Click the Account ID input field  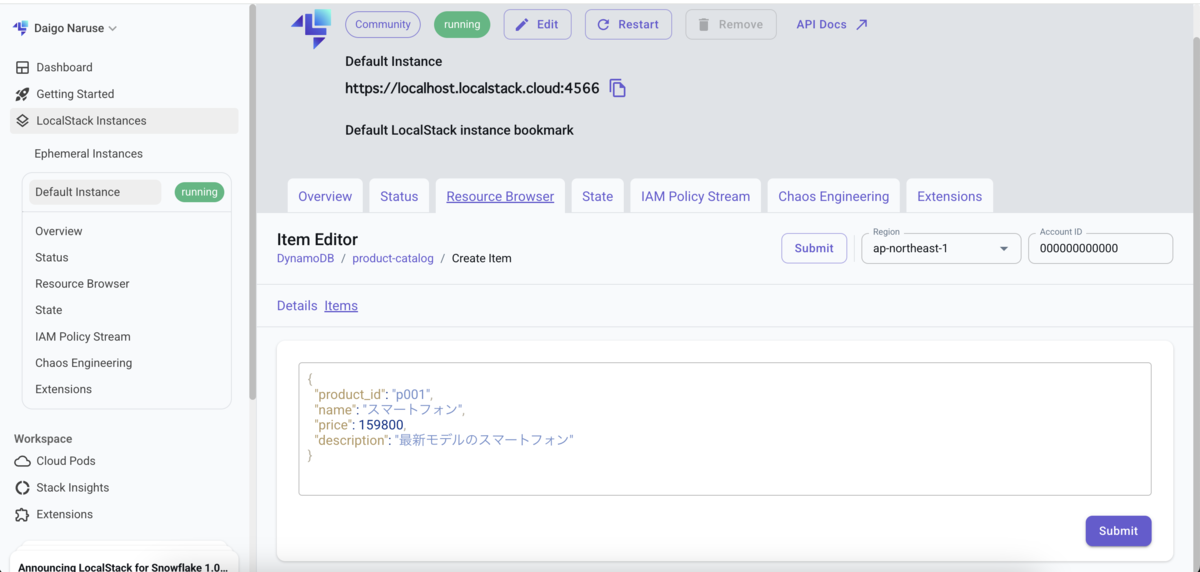click(x=1100, y=248)
